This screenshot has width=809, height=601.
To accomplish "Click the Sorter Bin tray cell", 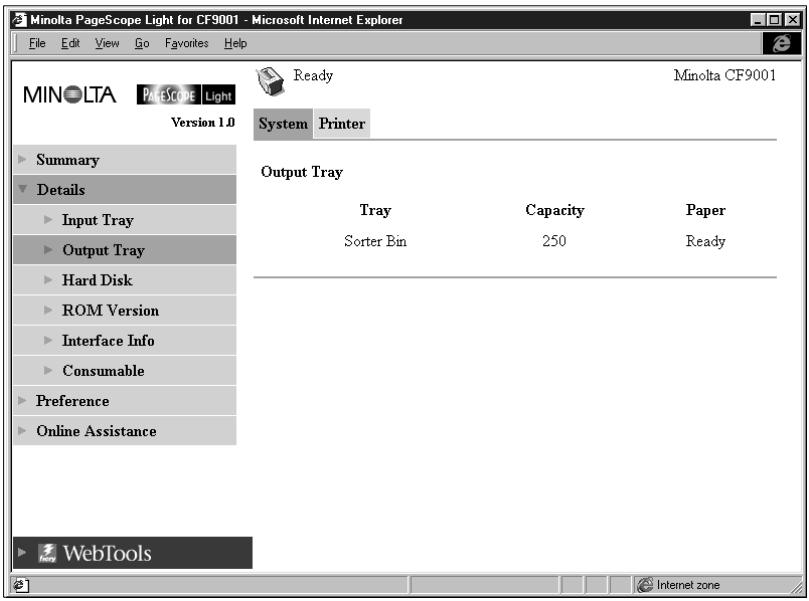I will click(375, 241).
